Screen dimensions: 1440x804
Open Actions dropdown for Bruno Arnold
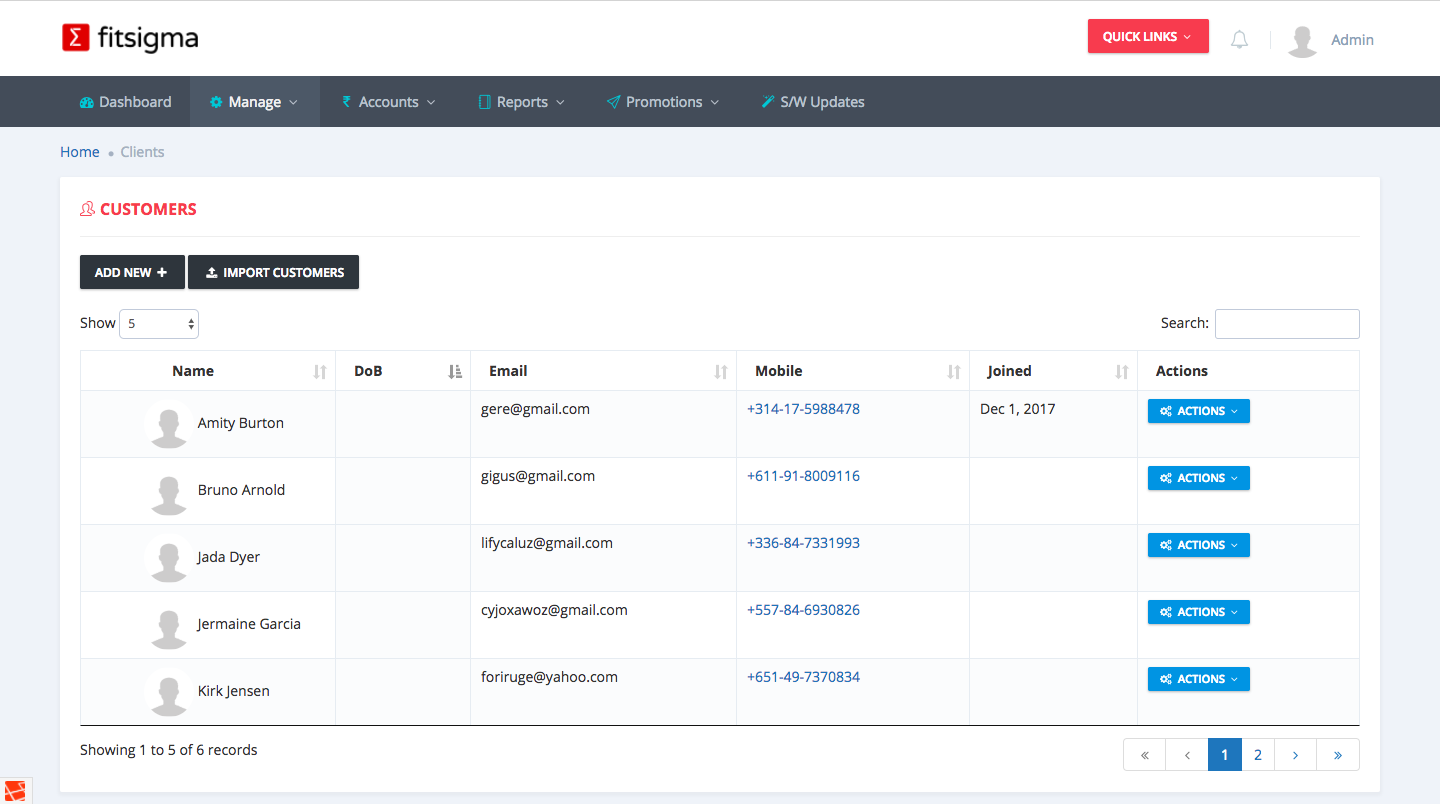[x=1198, y=478]
